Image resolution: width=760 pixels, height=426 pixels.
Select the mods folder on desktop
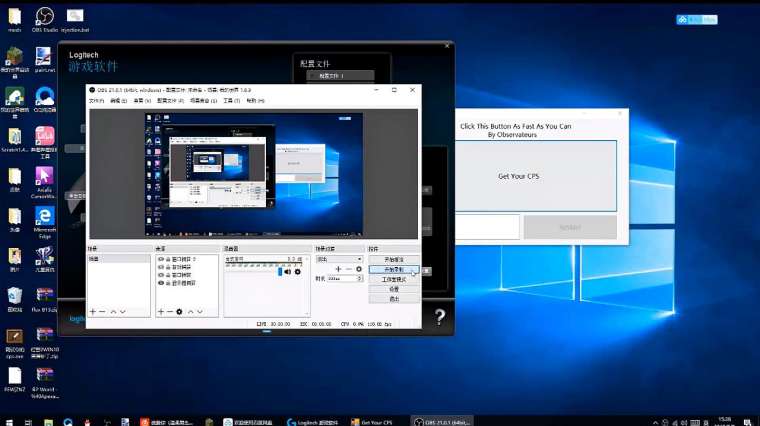coord(15,19)
